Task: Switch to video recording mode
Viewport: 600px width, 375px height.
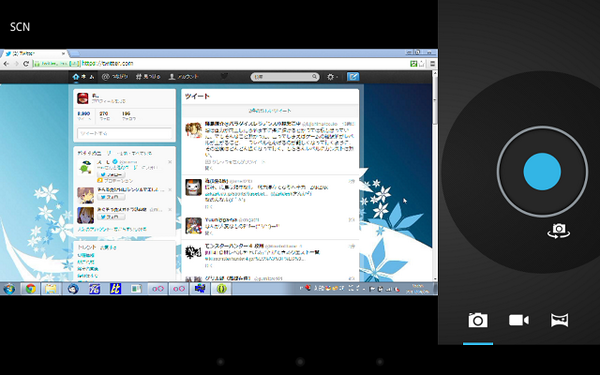Action: point(518,320)
